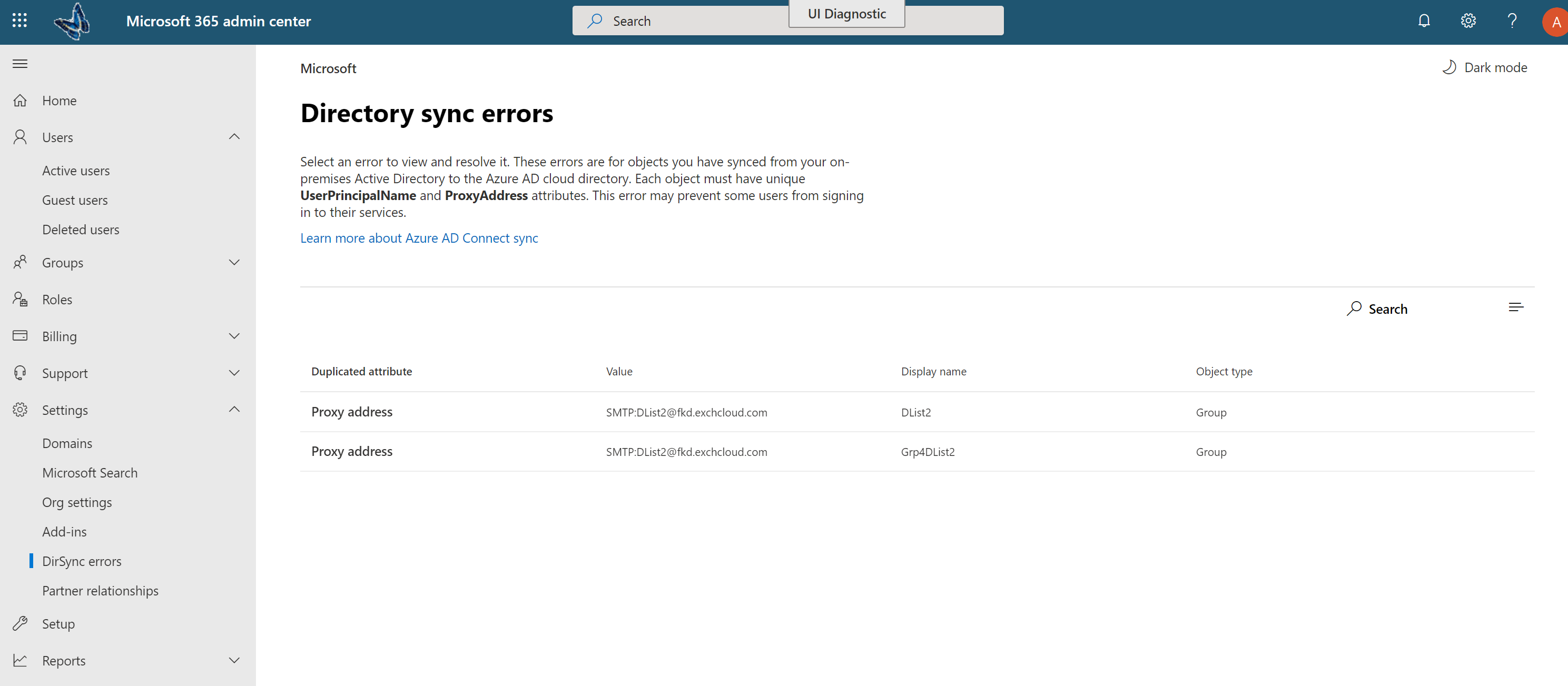Screen dimensions: 1568x686
Task: Click the settings gear icon
Action: [x=1468, y=20]
